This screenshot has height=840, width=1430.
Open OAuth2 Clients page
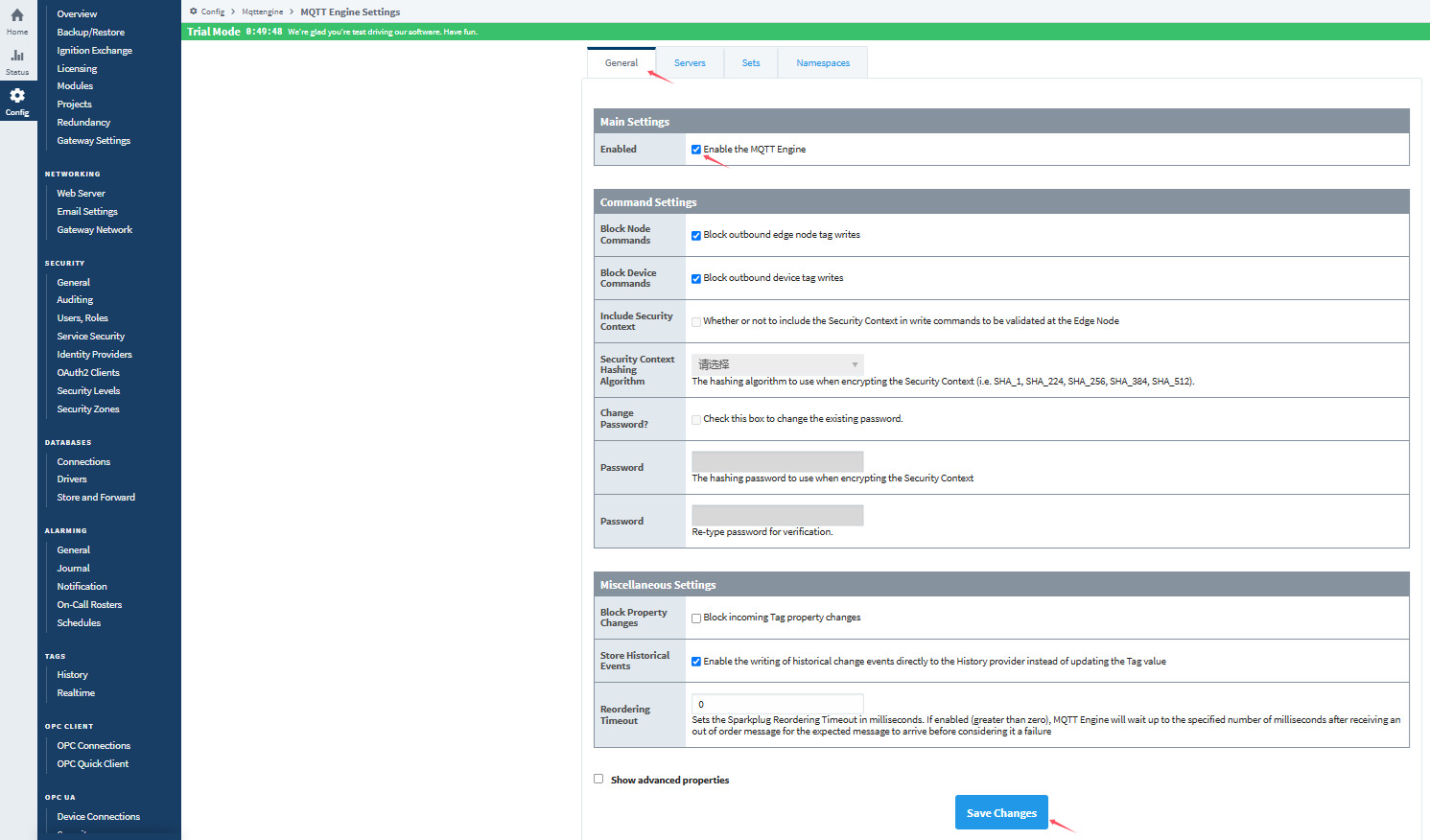point(88,373)
